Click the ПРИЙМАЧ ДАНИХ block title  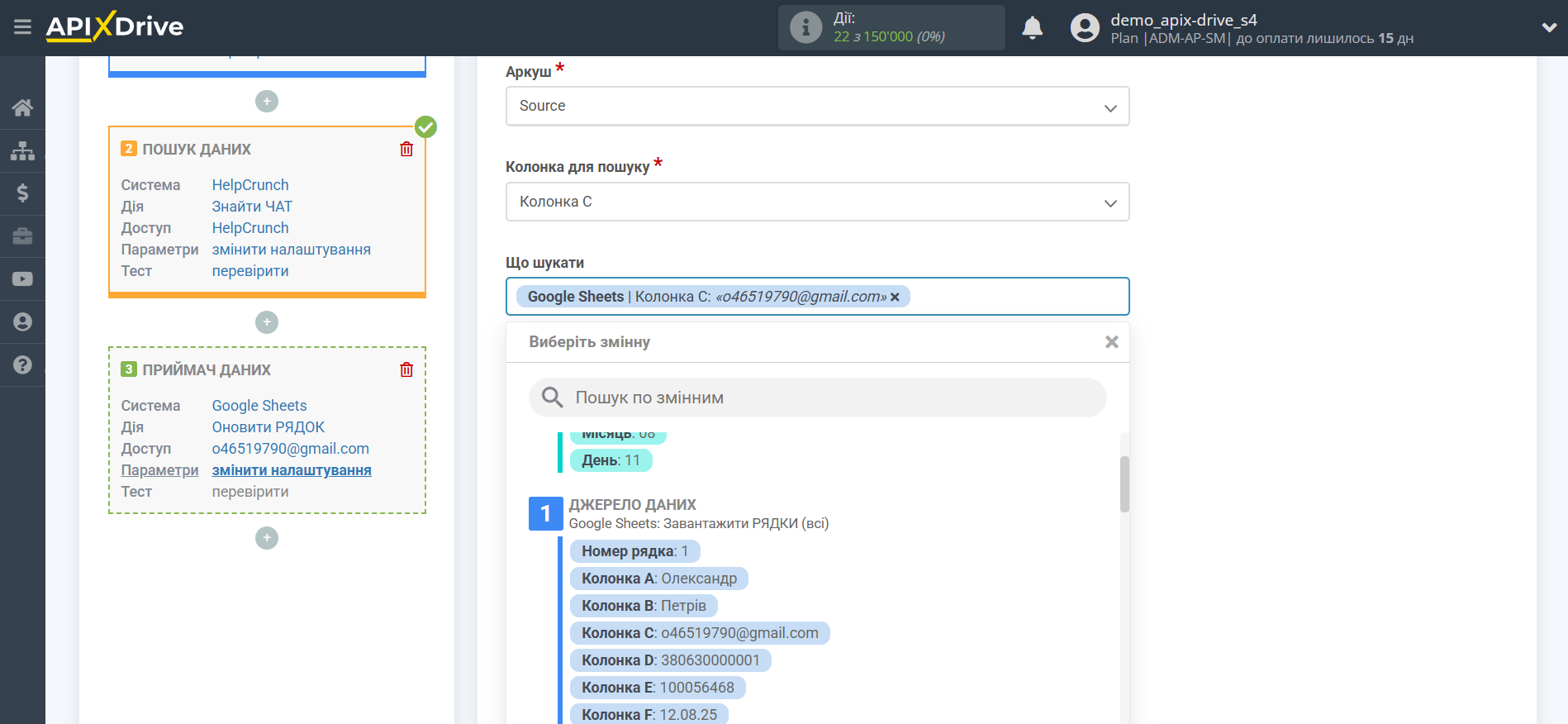(x=207, y=370)
